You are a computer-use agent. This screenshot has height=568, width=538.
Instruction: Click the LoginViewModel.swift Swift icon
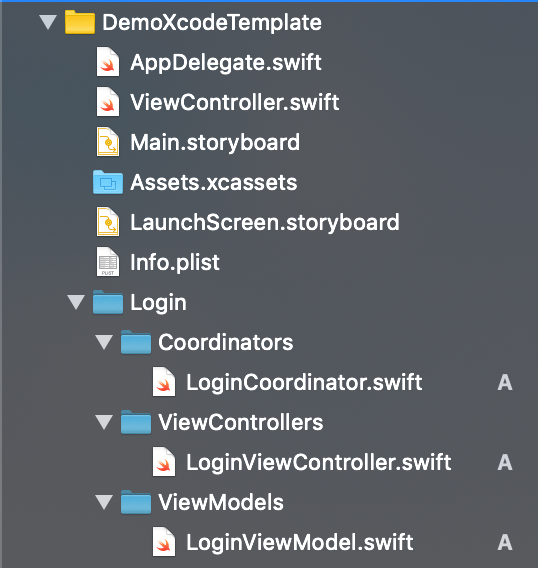tap(164, 542)
